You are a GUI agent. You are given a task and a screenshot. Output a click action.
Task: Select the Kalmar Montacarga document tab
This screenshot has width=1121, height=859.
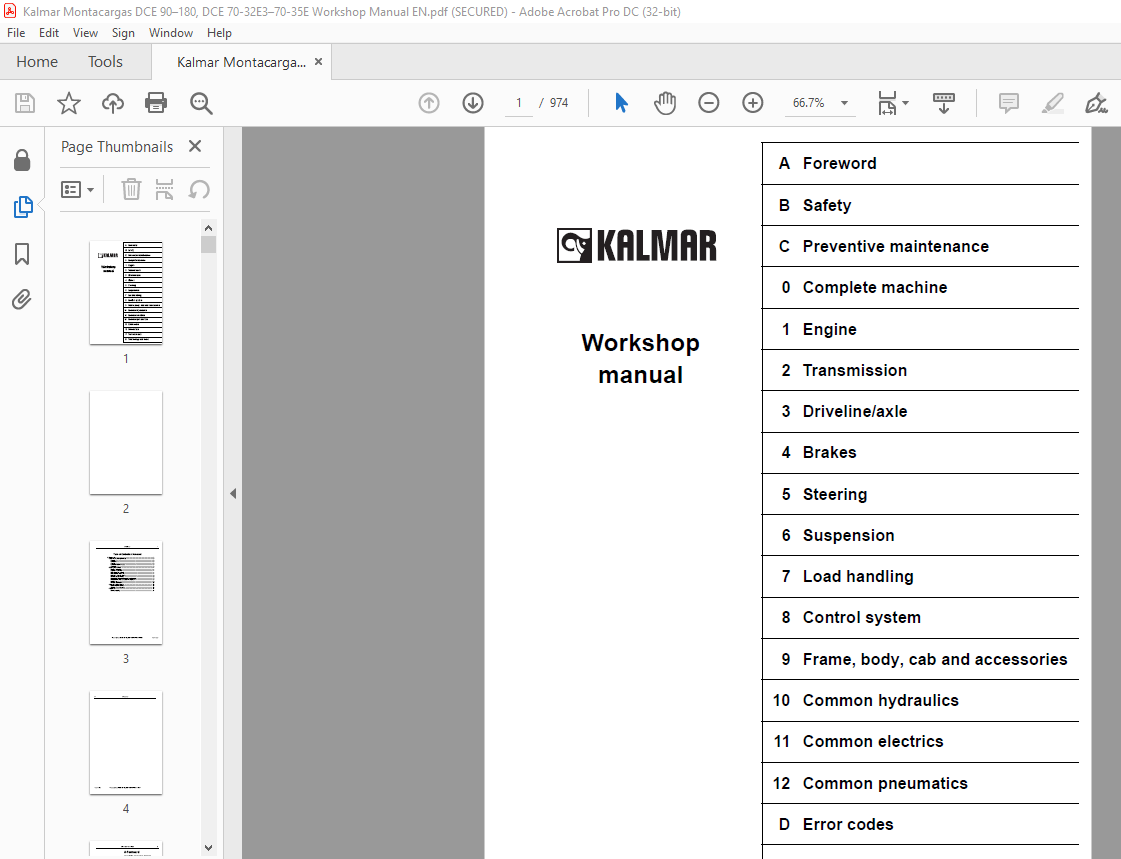tap(241, 62)
